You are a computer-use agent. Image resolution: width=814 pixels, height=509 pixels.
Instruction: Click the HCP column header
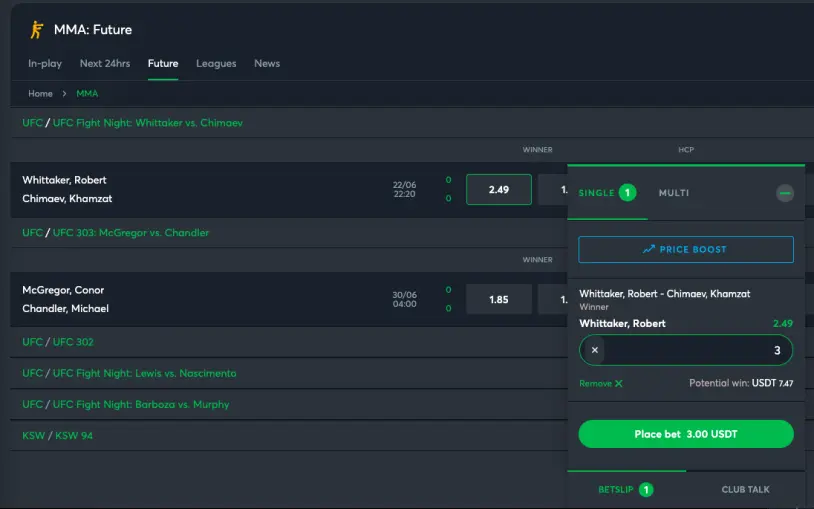(x=686, y=150)
